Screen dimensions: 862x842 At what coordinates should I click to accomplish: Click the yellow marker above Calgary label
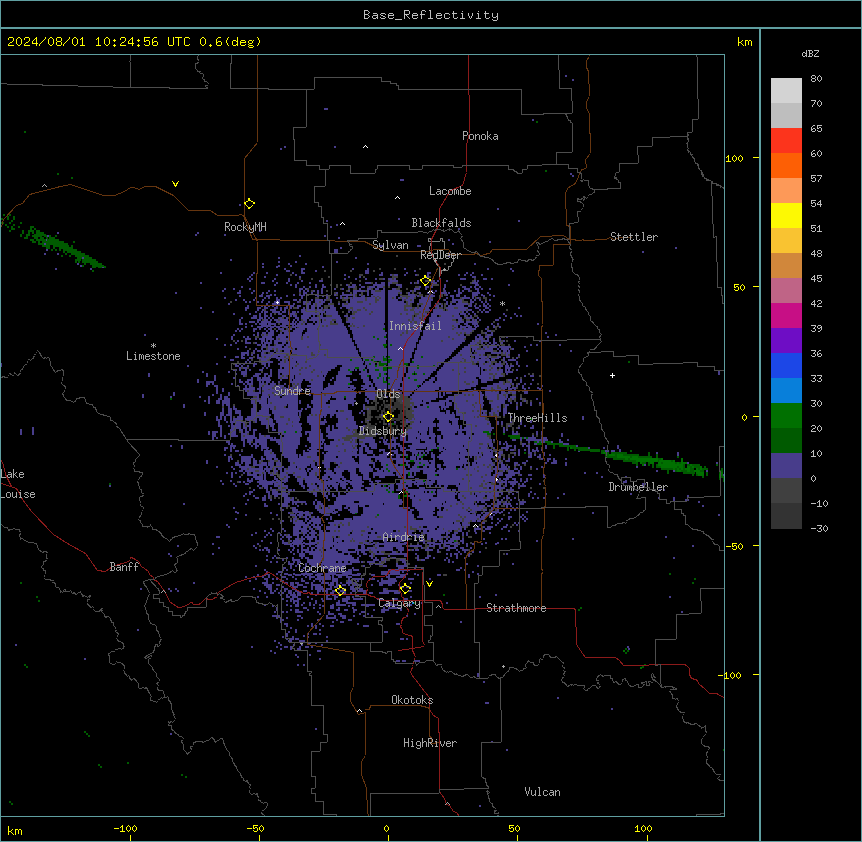point(405,589)
